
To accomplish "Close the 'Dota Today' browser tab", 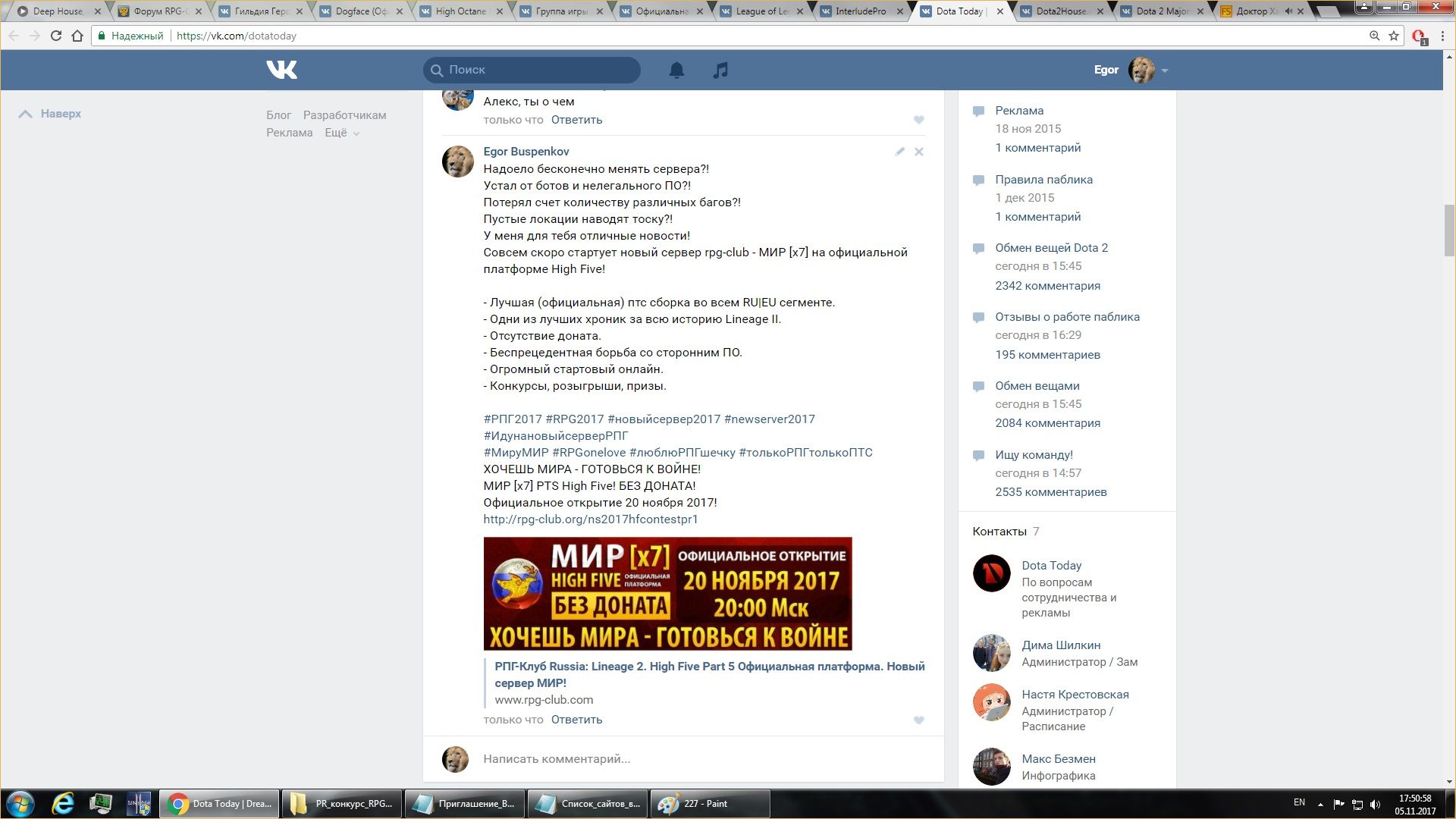I will pos(1000,11).
